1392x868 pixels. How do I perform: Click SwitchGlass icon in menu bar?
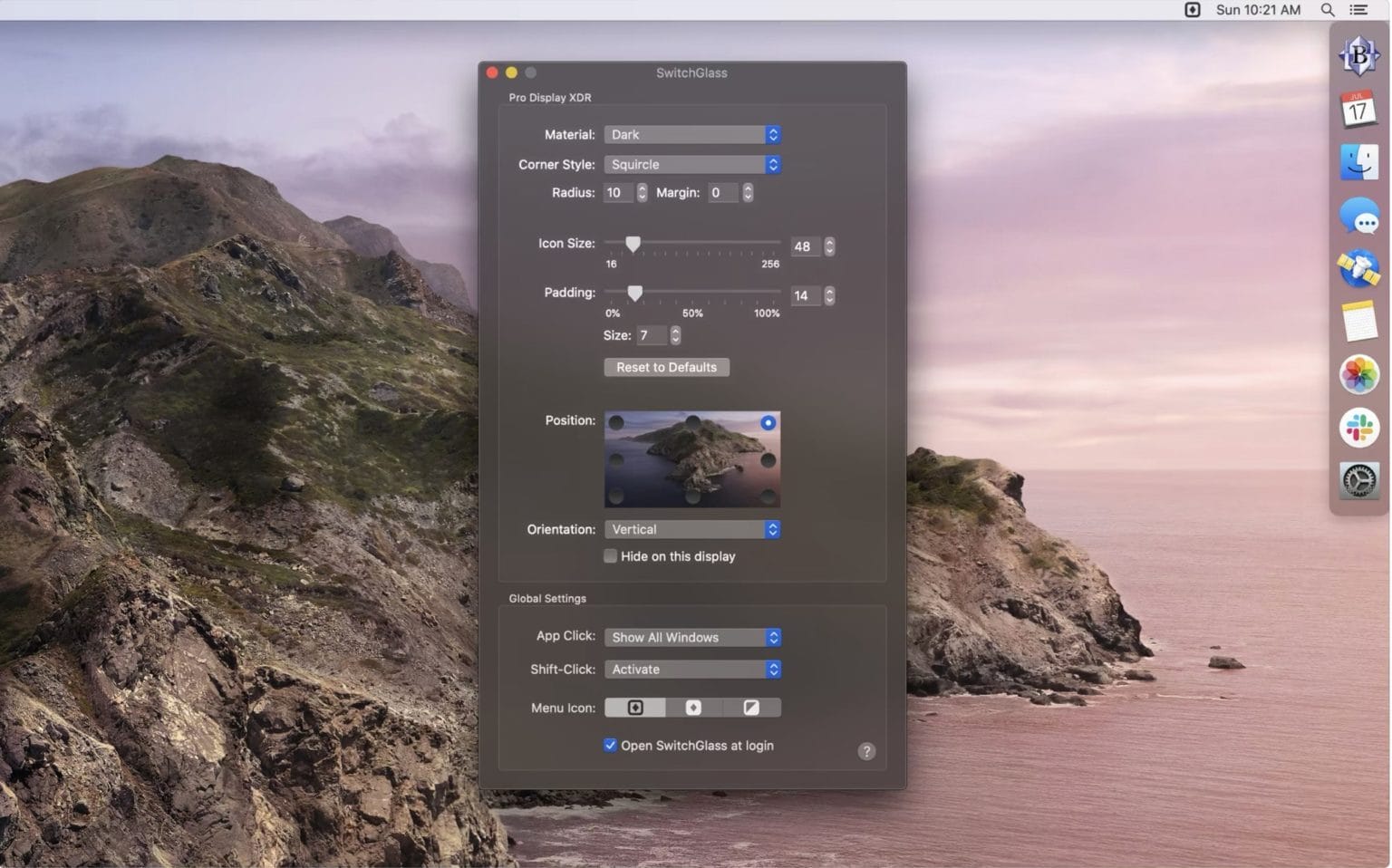point(1193,10)
